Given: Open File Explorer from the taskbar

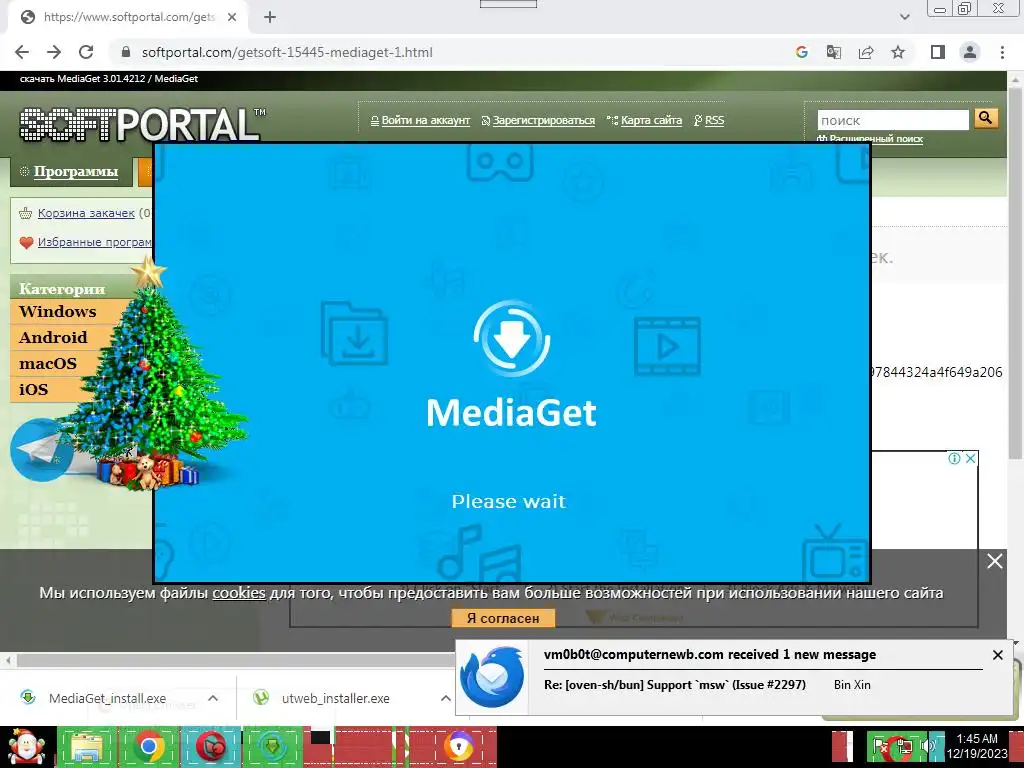Looking at the screenshot, I should click(87, 746).
